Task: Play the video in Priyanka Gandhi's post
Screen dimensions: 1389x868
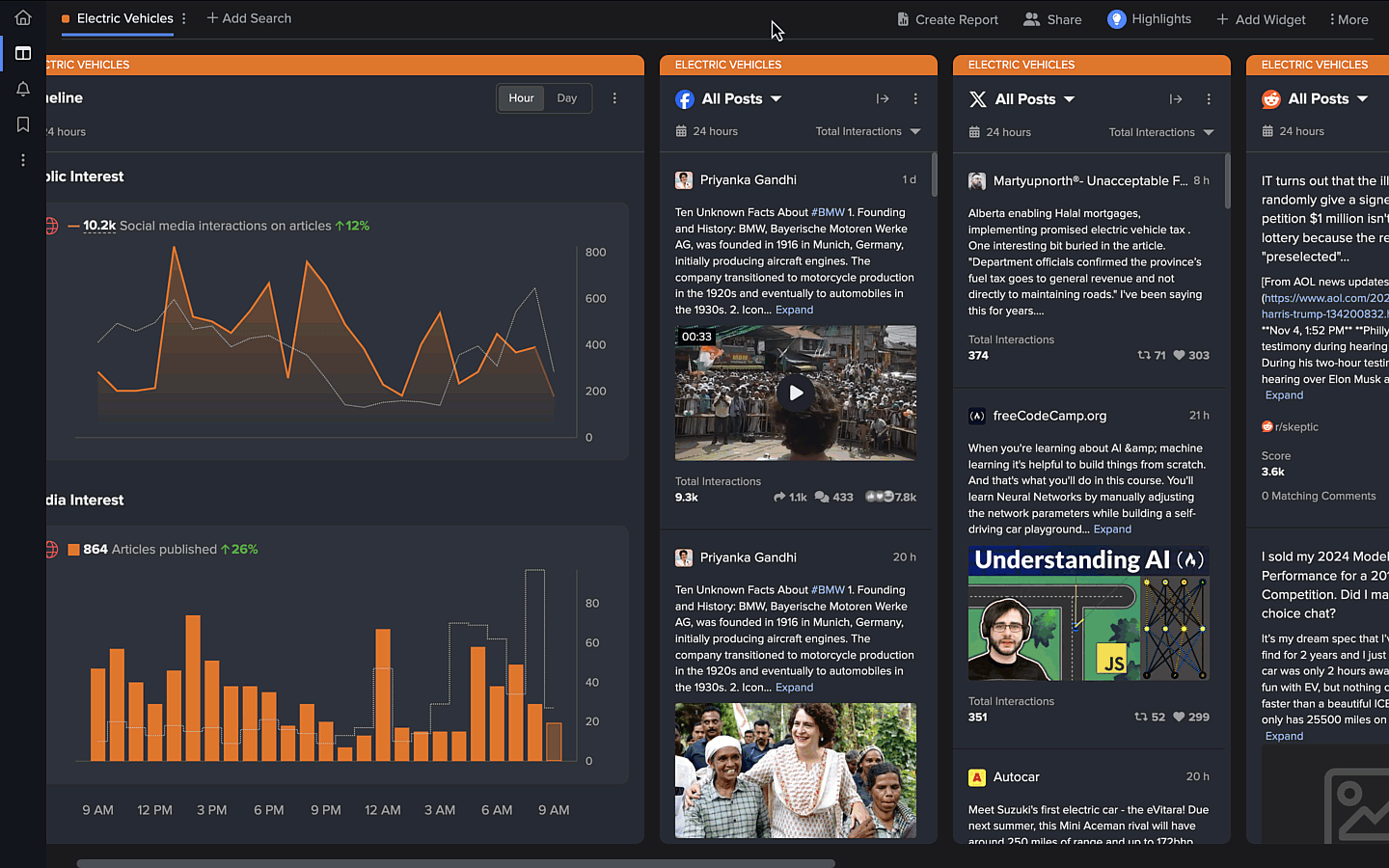Action: (796, 393)
